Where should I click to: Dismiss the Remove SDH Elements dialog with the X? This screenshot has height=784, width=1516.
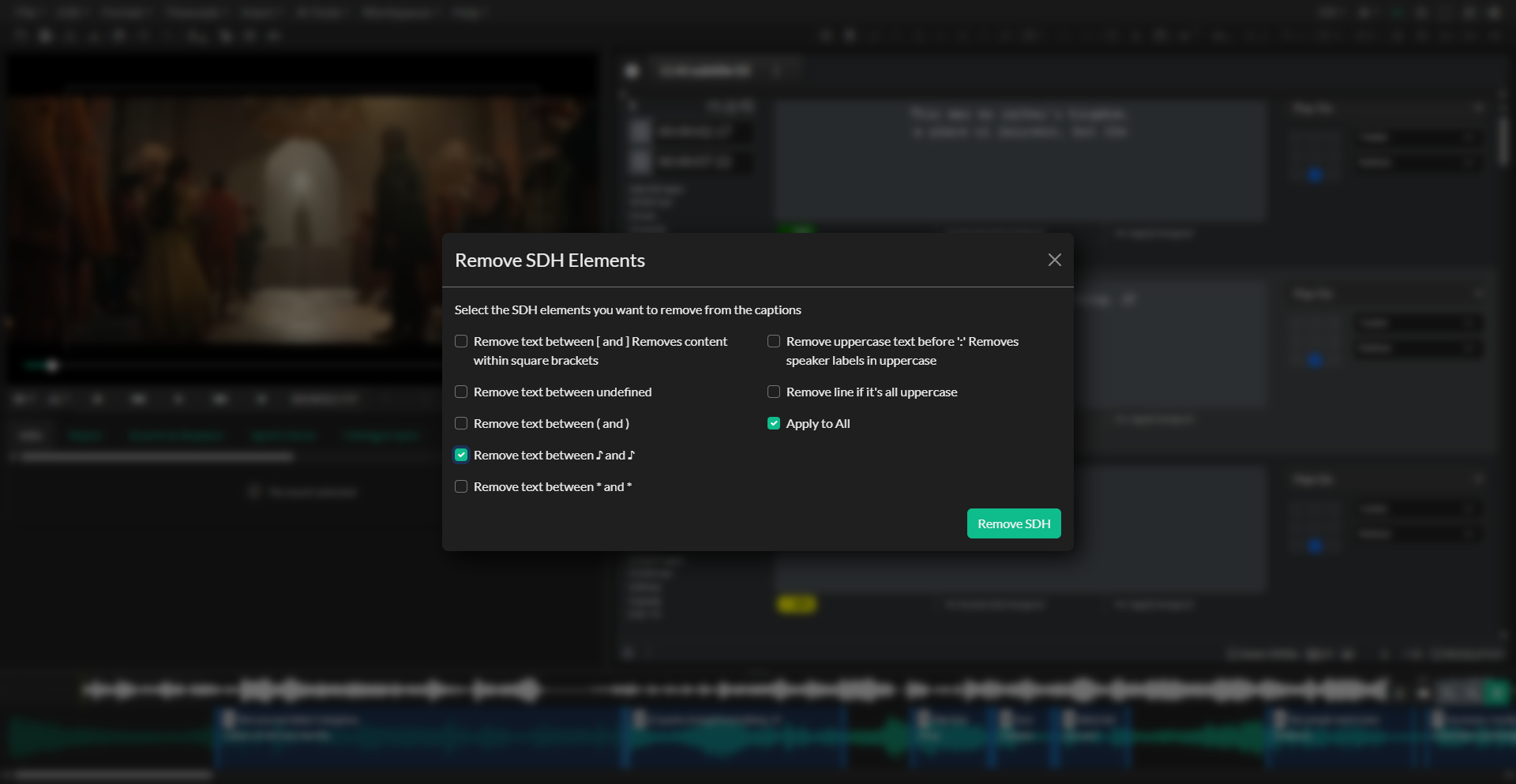point(1054,260)
